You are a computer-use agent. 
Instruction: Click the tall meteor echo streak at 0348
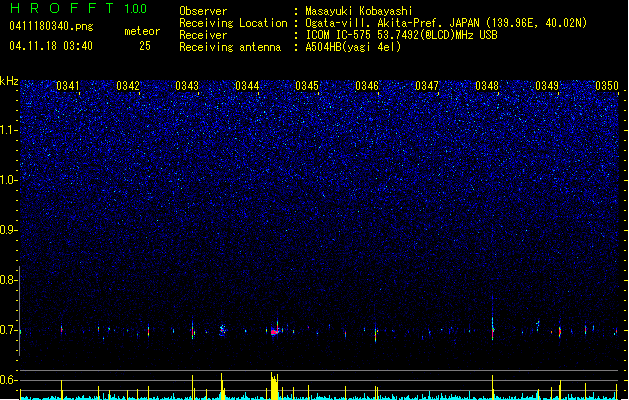point(493,319)
